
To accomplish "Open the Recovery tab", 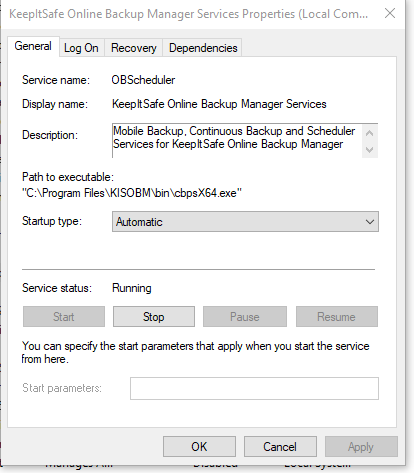I will click(x=134, y=48).
